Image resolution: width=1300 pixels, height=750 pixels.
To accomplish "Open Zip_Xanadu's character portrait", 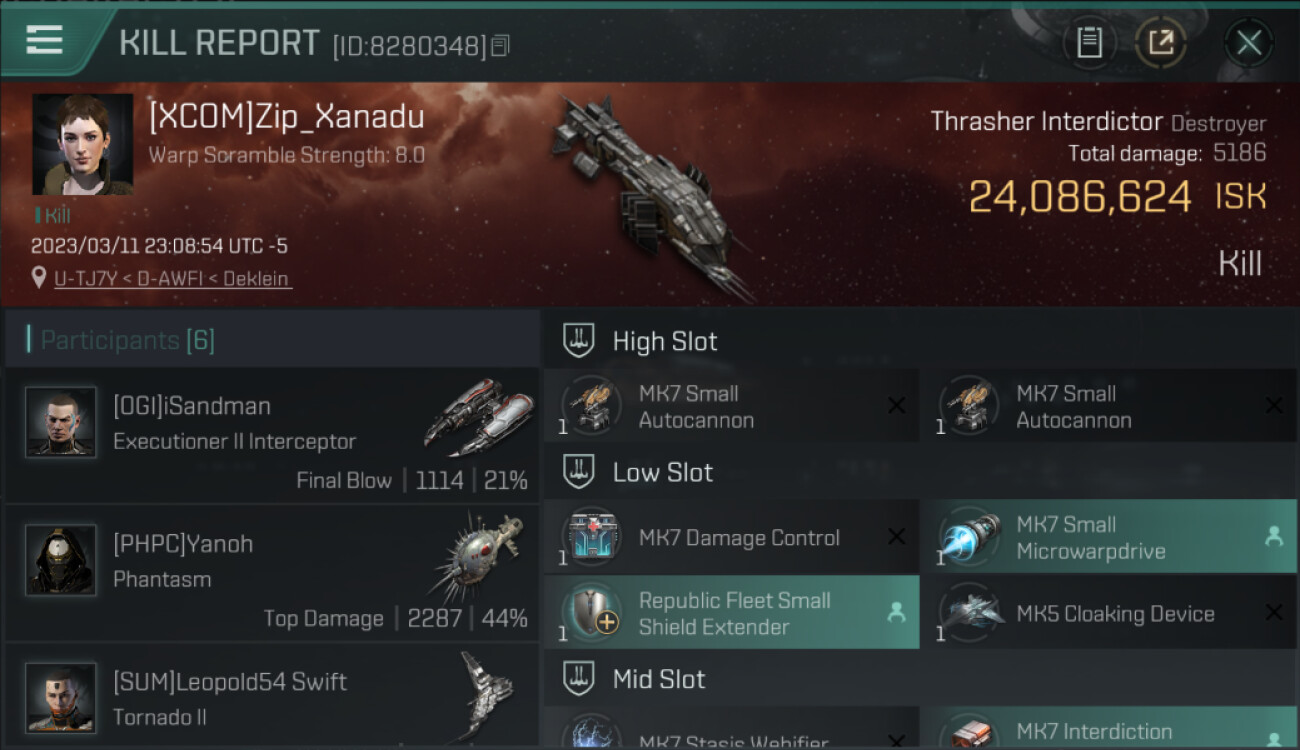I will point(82,145).
